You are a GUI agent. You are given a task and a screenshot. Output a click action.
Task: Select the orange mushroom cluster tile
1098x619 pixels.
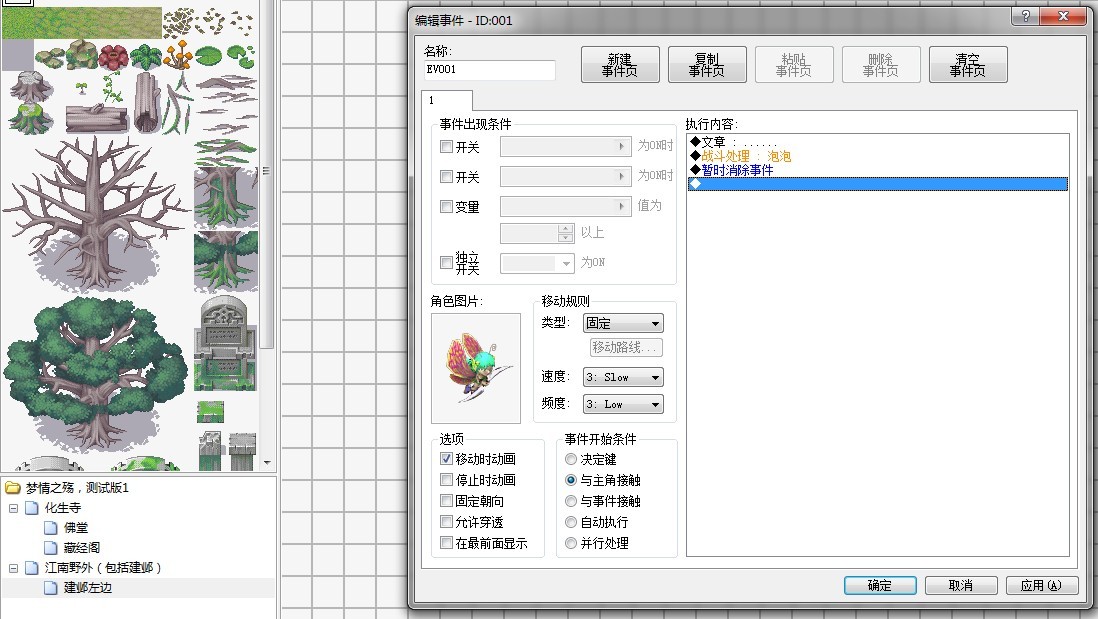[178, 55]
